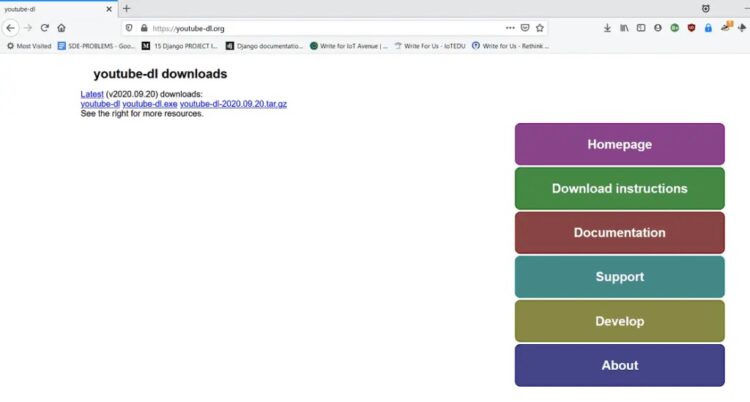
Task: Open the red shield ad blocker extension
Action: pos(691,28)
